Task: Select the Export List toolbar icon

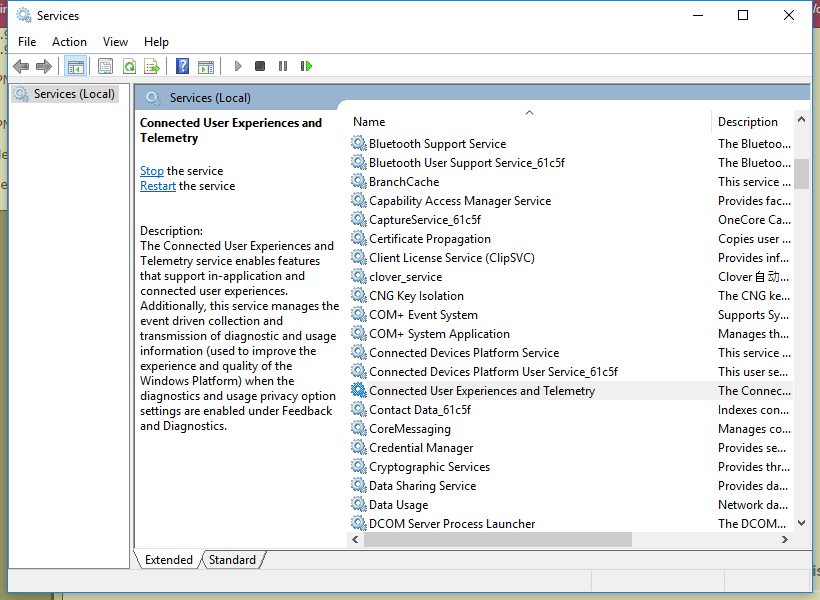Action: coord(152,66)
